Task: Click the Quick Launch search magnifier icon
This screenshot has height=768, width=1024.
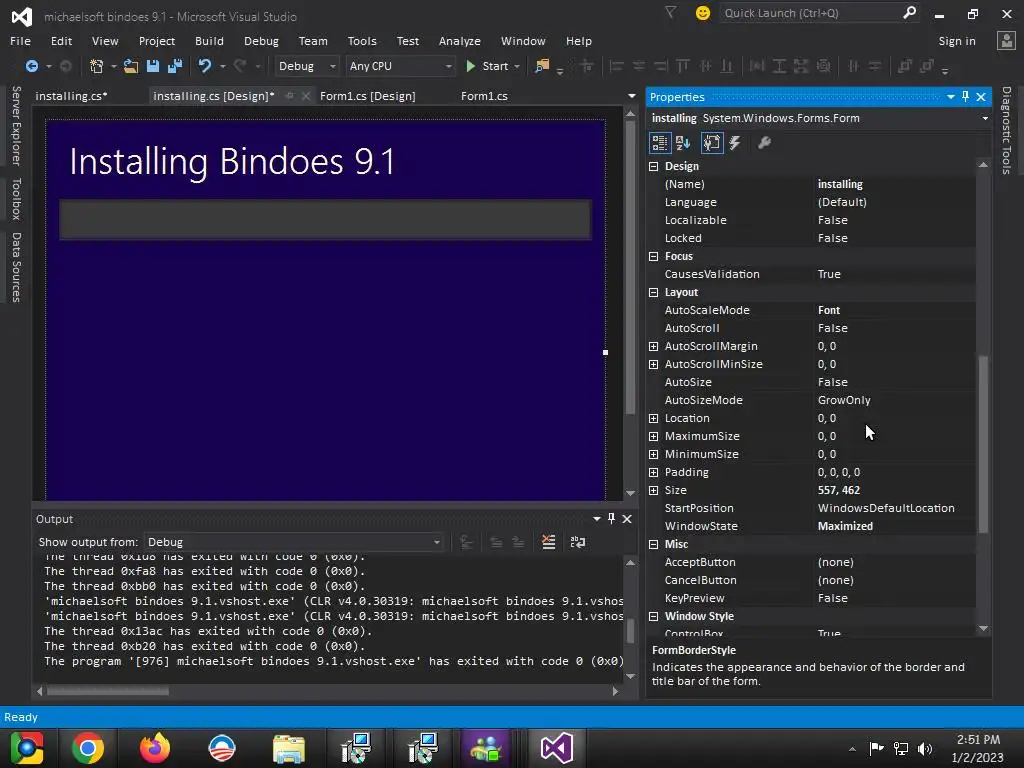Action: point(909,12)
